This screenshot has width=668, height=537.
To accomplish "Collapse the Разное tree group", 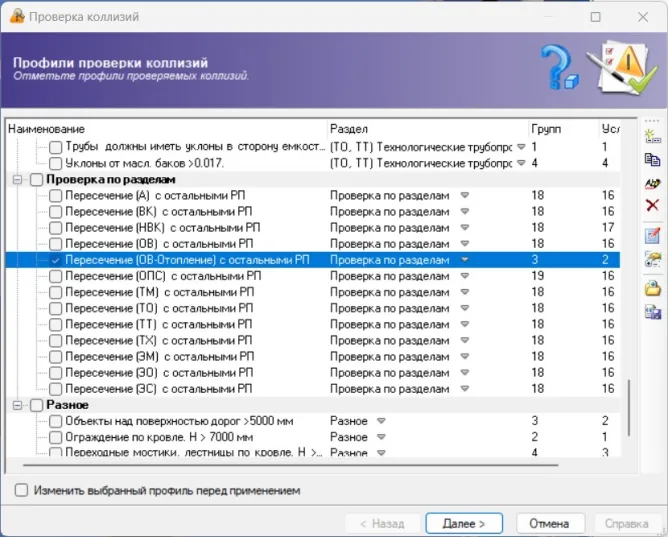I will pyautogui.click(x=17, y=405).
